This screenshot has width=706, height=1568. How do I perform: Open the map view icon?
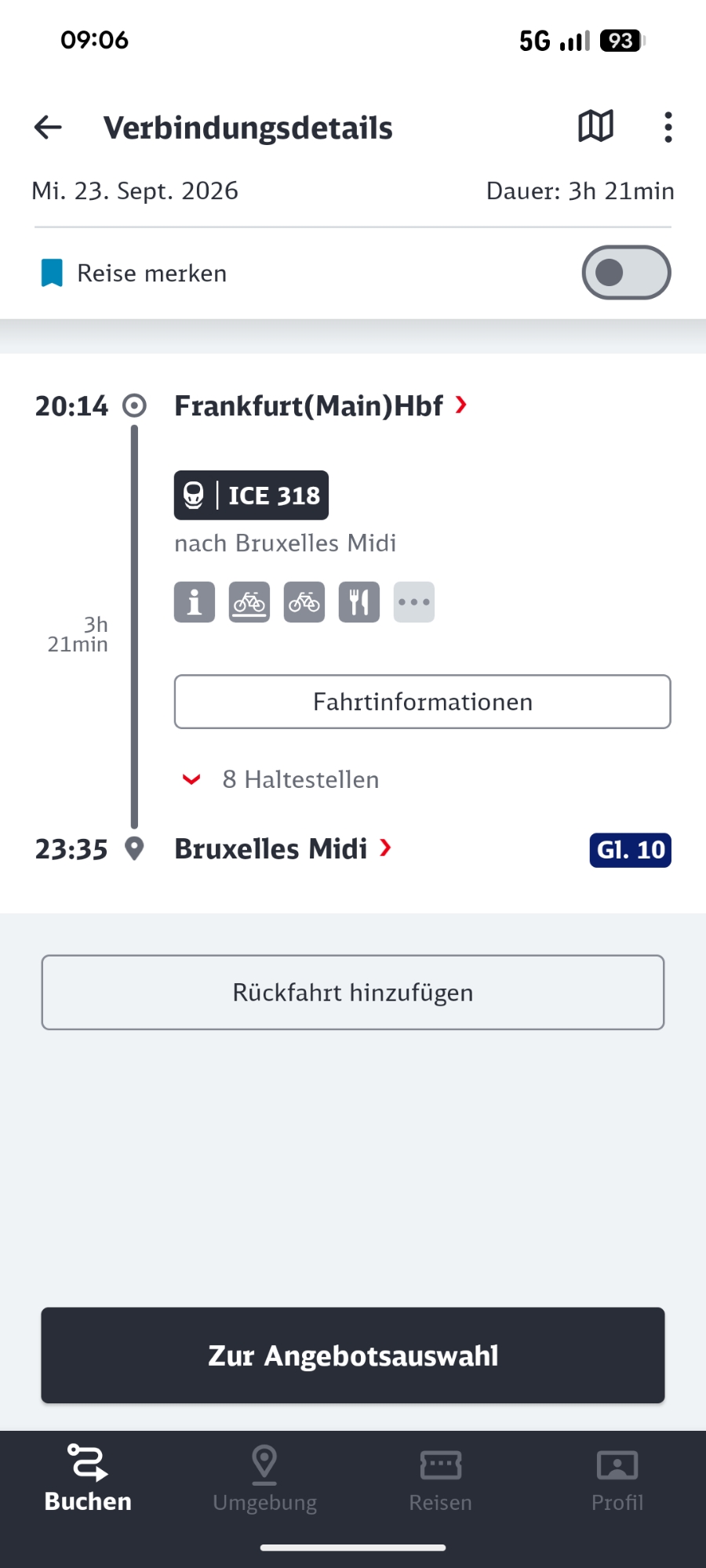(x=595, y=126)
